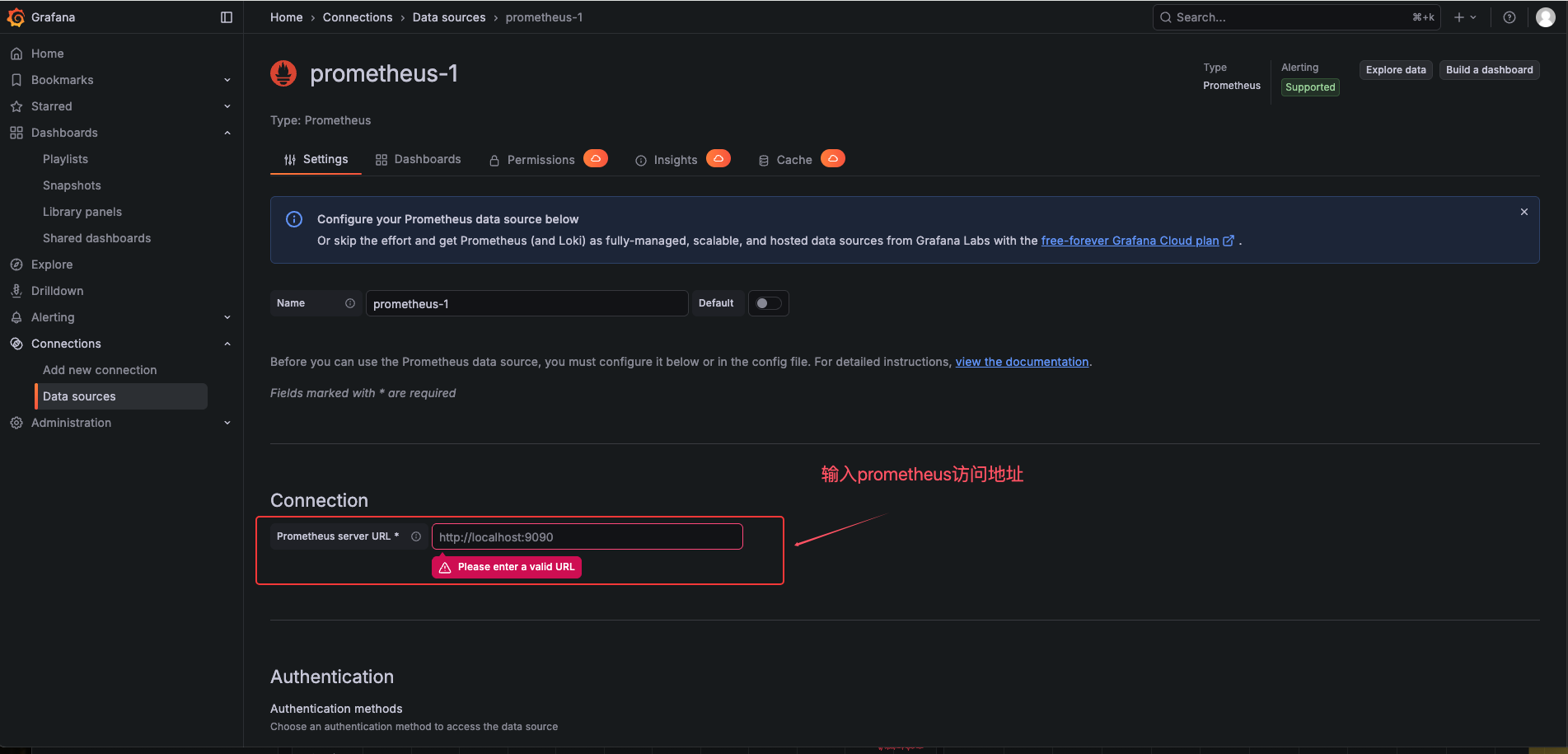
Task: Click the Prometheus server URL input field
Action: [587, 536]
